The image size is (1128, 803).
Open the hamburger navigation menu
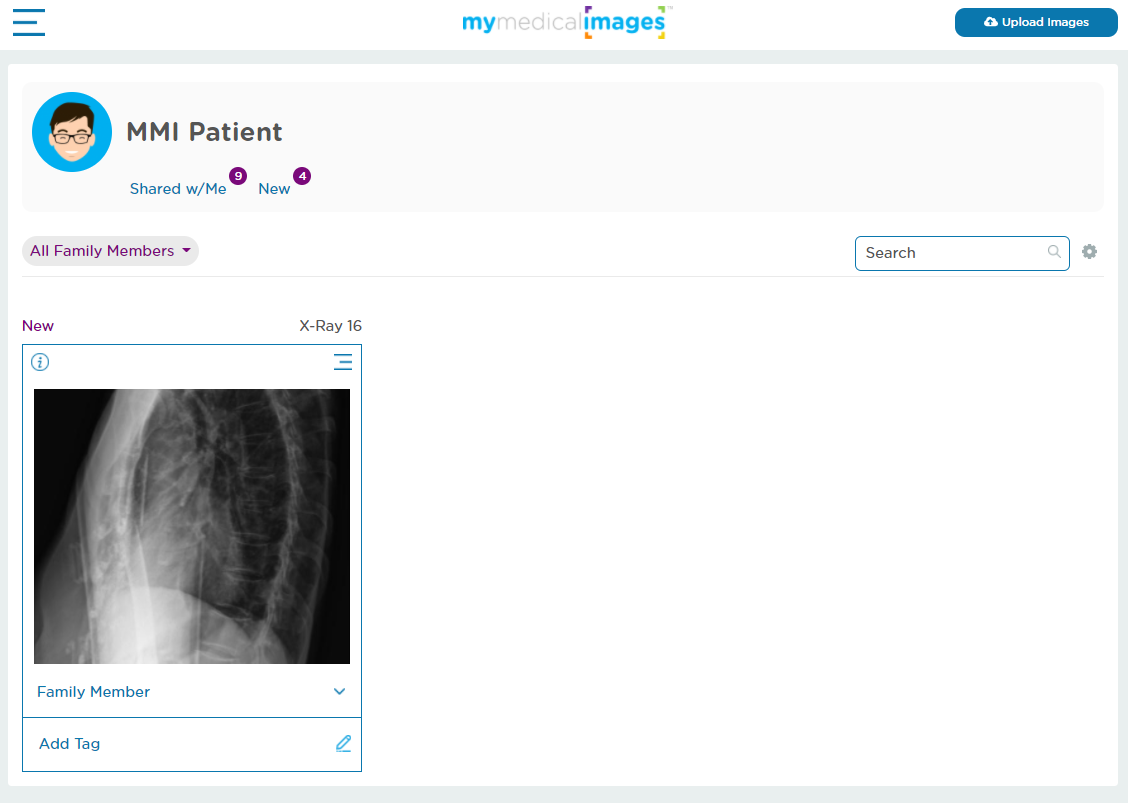(29, 22)
